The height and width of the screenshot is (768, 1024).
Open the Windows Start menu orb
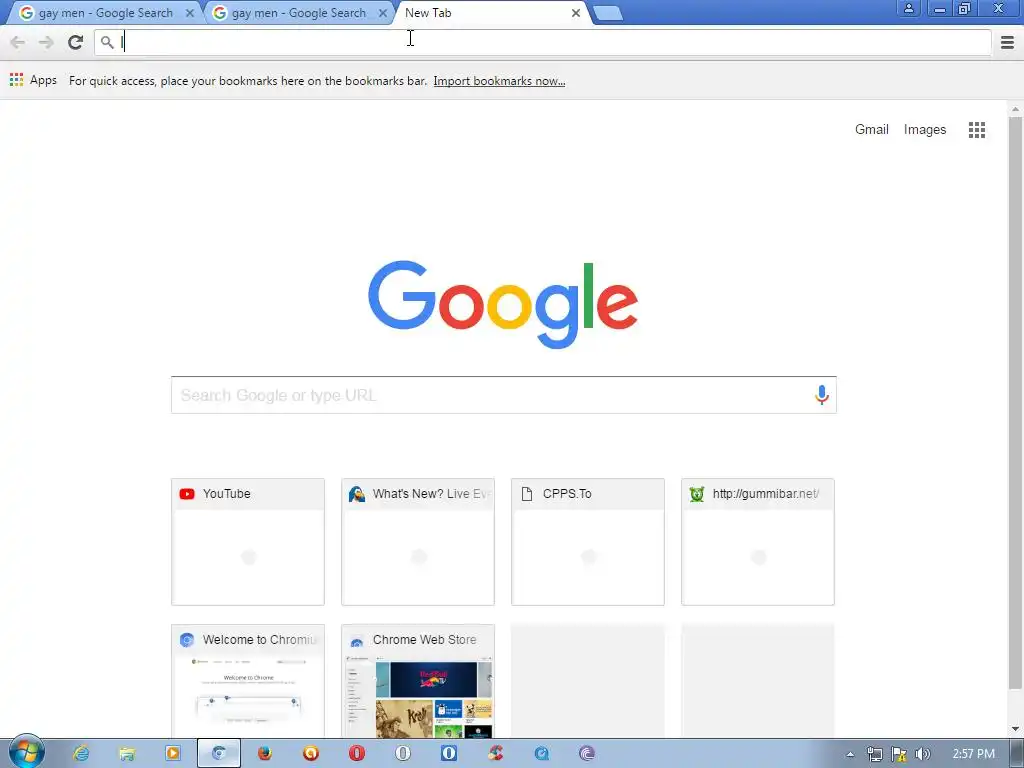point(26,752)
